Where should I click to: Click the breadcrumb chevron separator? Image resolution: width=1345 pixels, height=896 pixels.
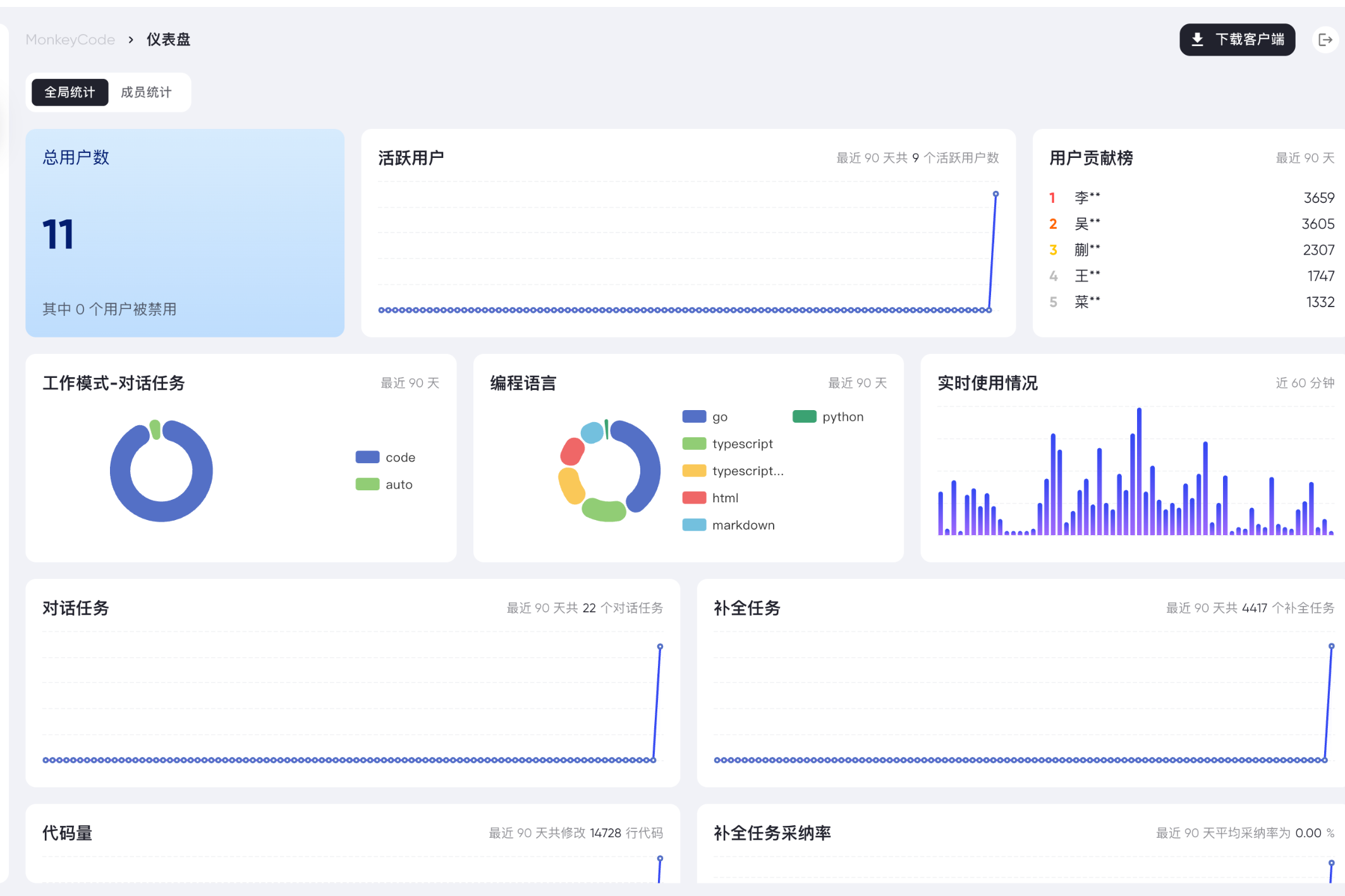[x=131, y=40]
